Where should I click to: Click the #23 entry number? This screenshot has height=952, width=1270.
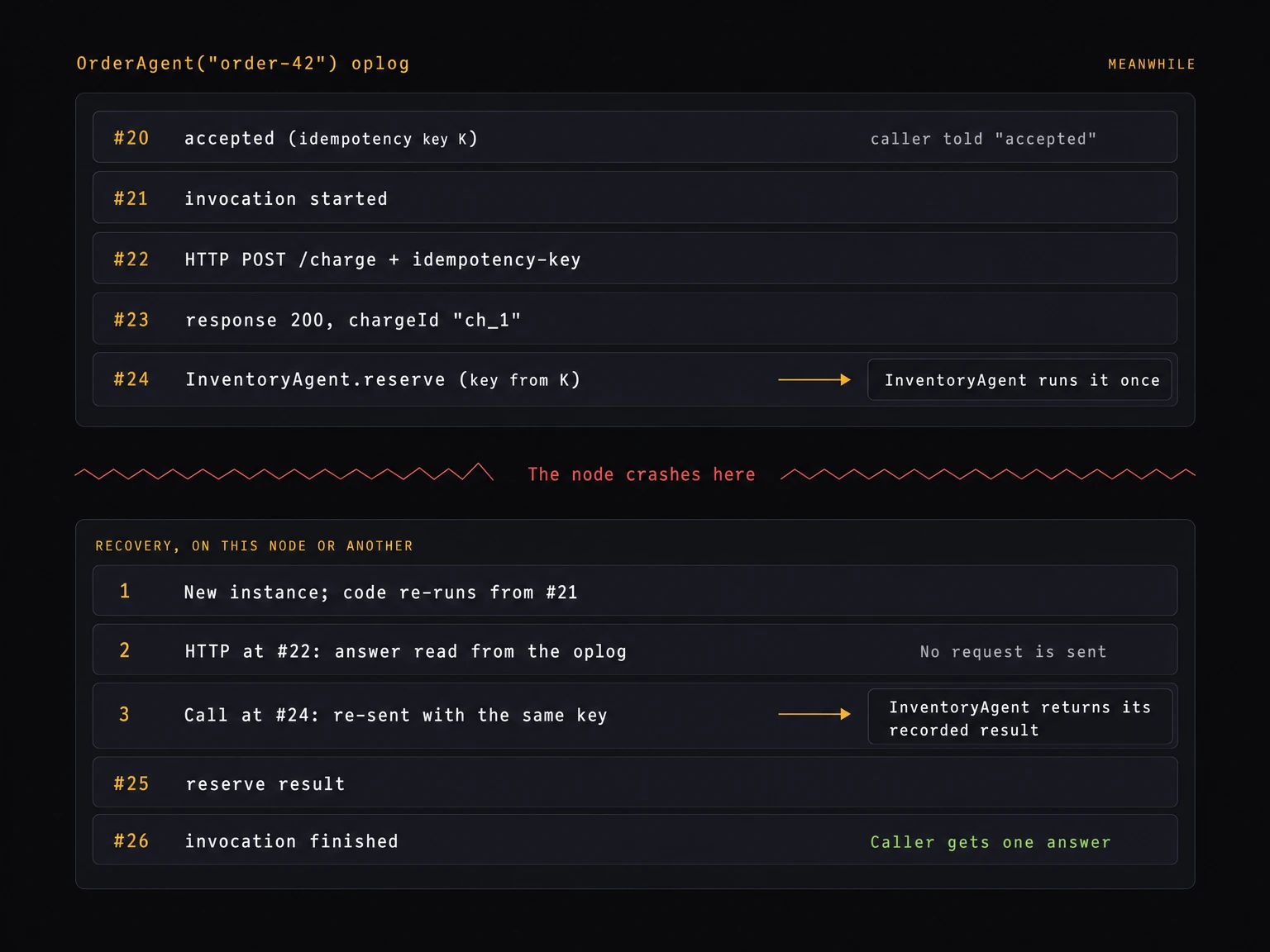click(131, 320)
